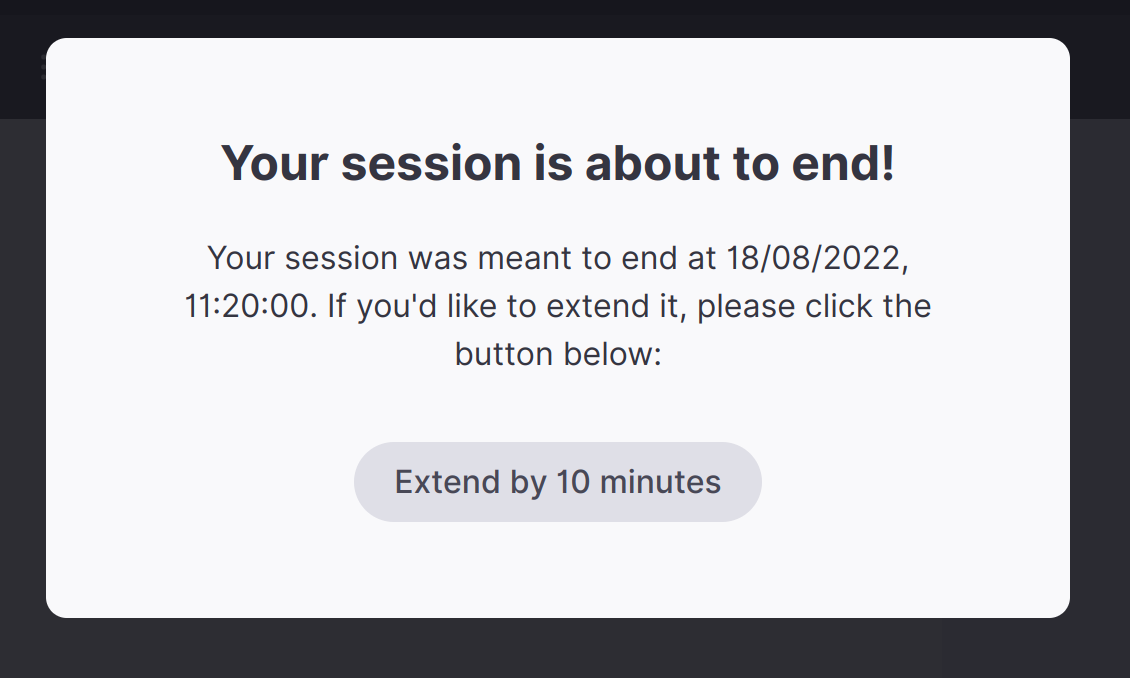Click the "button below:" text line
Image resolution: width=1130 pixels, height=678 pixels.
click(558, 354)
